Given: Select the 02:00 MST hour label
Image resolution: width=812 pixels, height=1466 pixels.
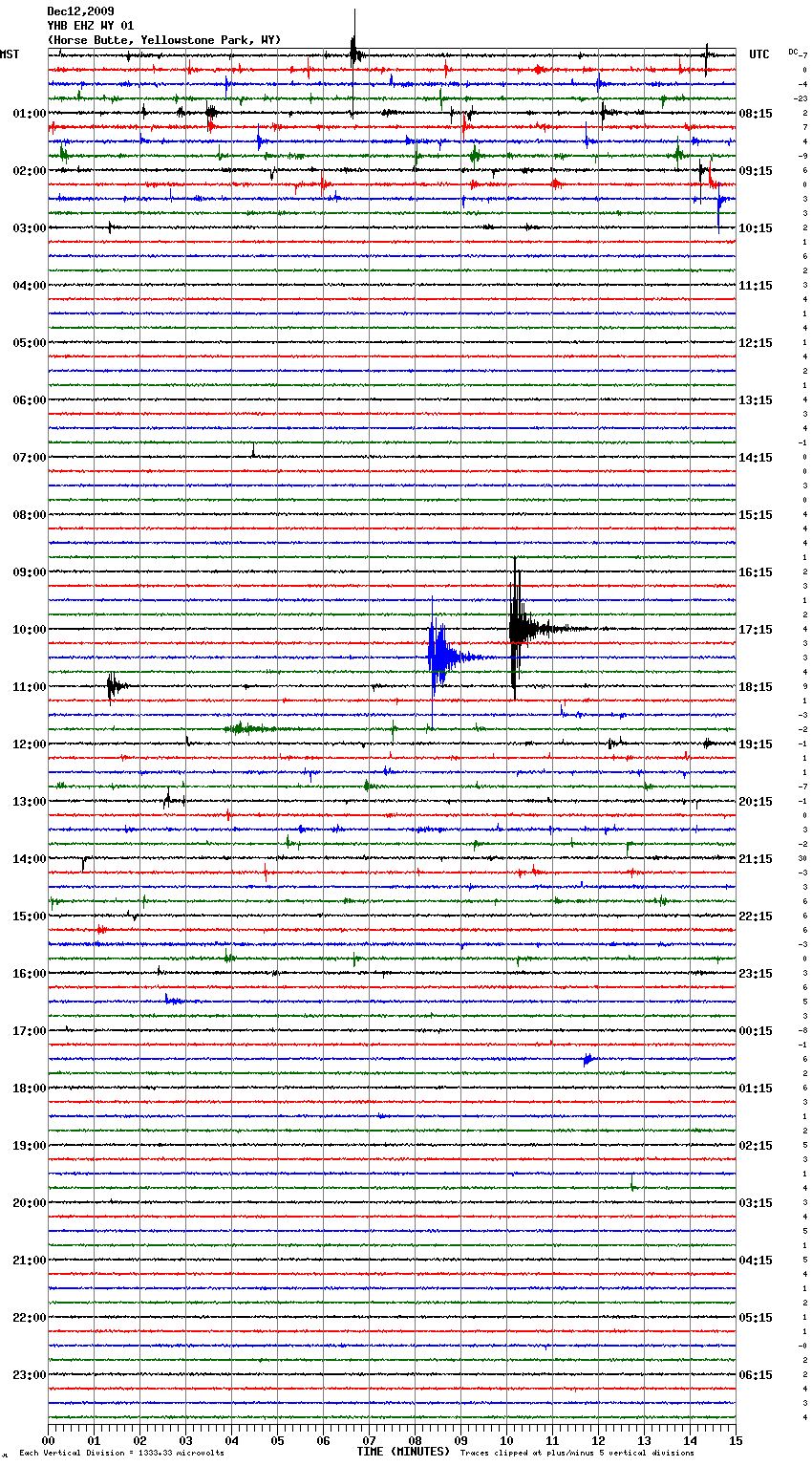Looking at the screenshot, I should coord(30,171).
